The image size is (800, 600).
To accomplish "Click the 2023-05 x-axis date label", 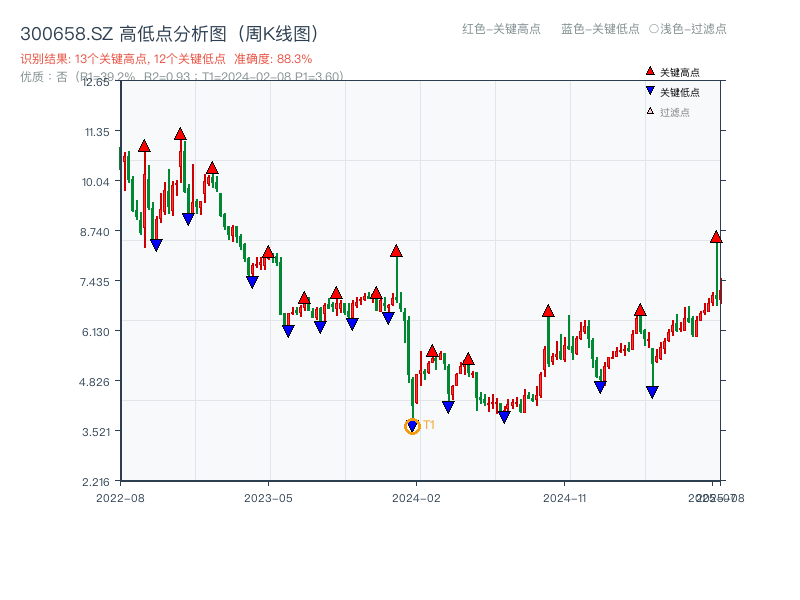I will (x=268, y=497).
